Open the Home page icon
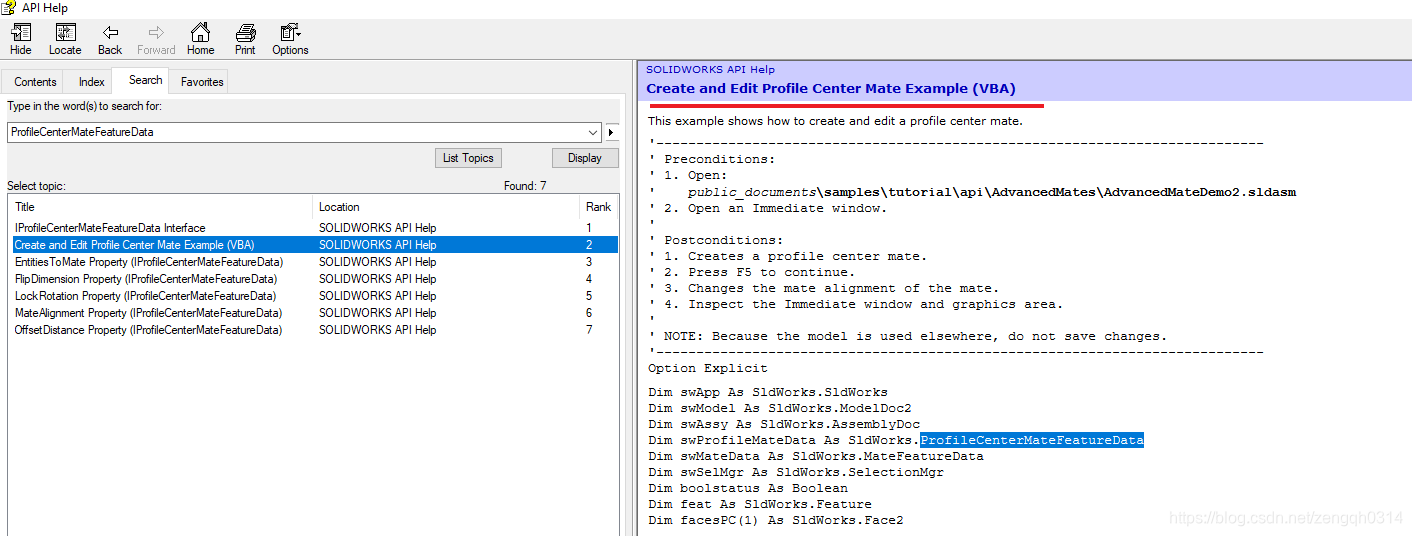Screen dimensions: 1412x536 pos(201,39)
